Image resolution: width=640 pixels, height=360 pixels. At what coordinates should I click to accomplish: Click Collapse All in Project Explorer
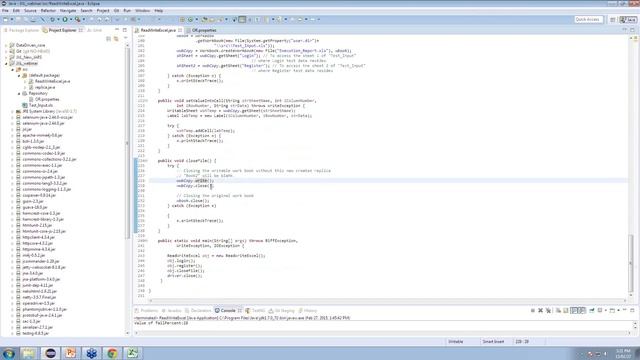109,38
